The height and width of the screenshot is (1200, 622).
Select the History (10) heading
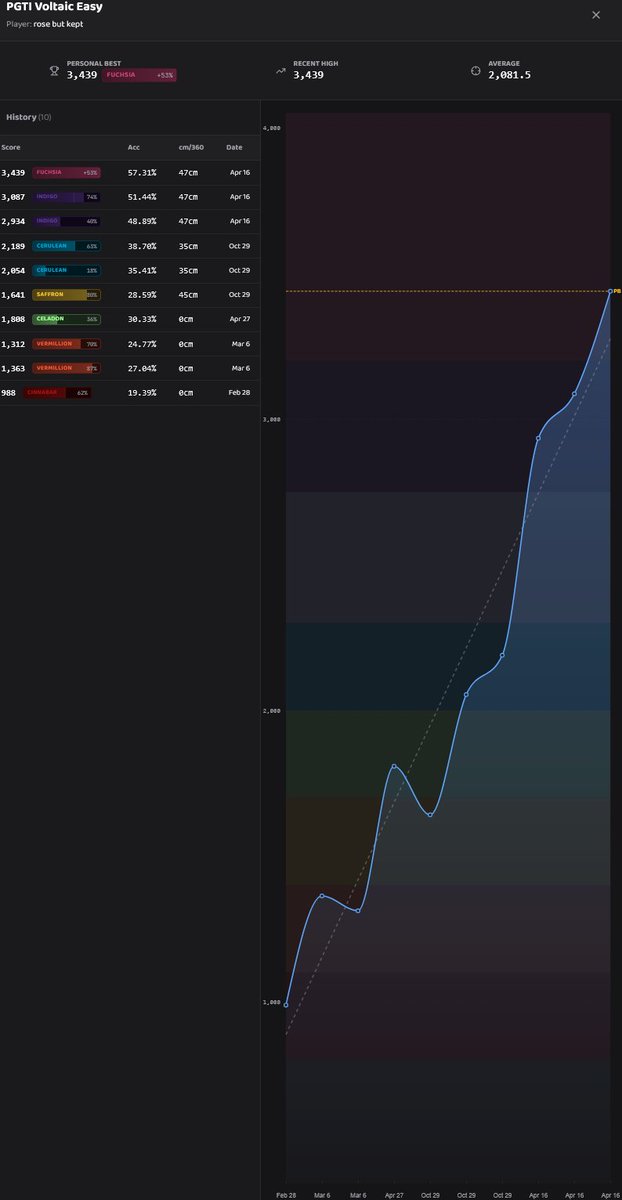(28, 117)
